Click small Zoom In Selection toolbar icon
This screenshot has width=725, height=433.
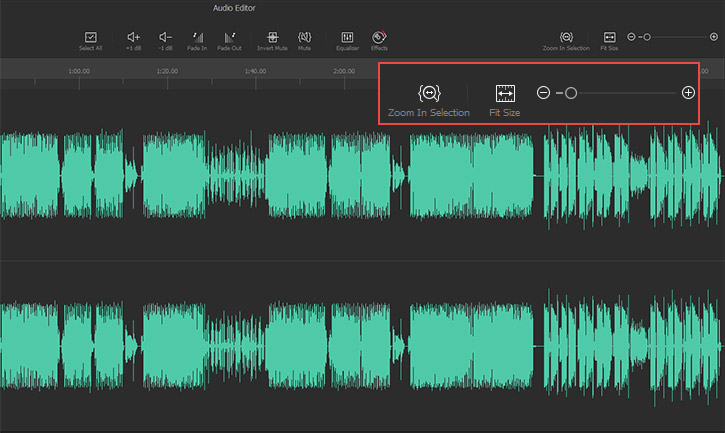[x=566, y=38]
